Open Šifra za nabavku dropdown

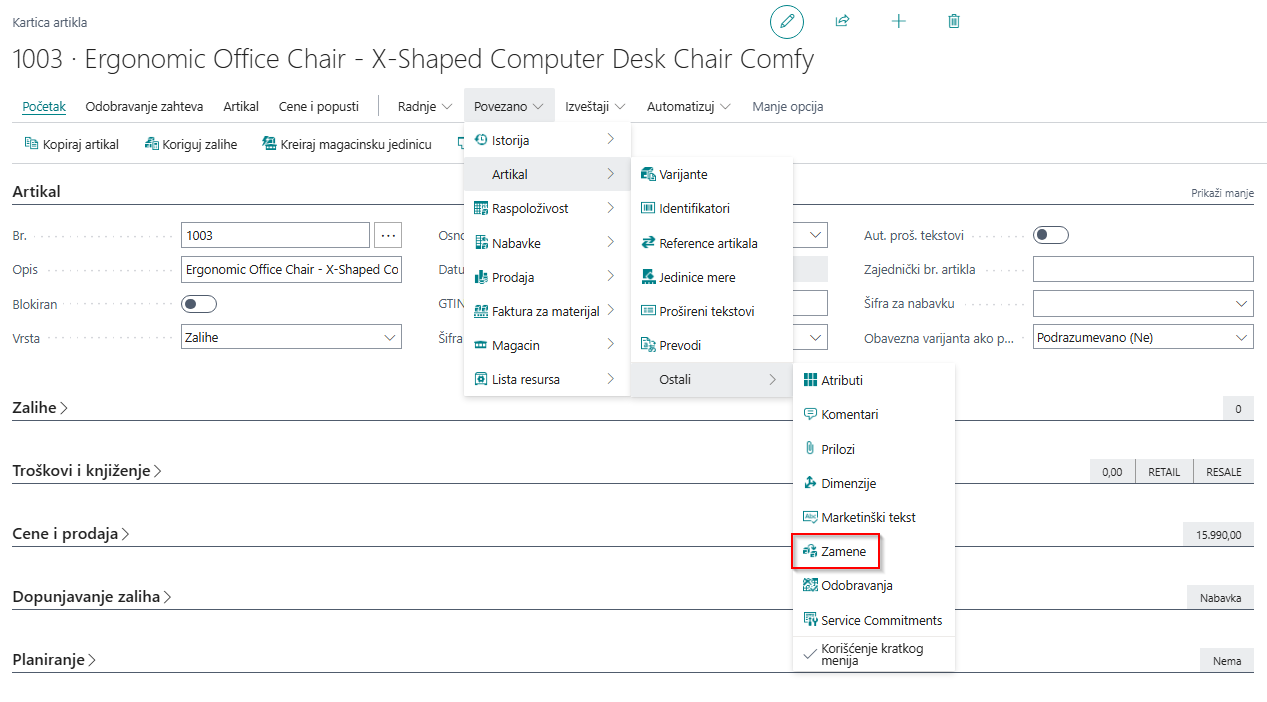(1142, 304)
